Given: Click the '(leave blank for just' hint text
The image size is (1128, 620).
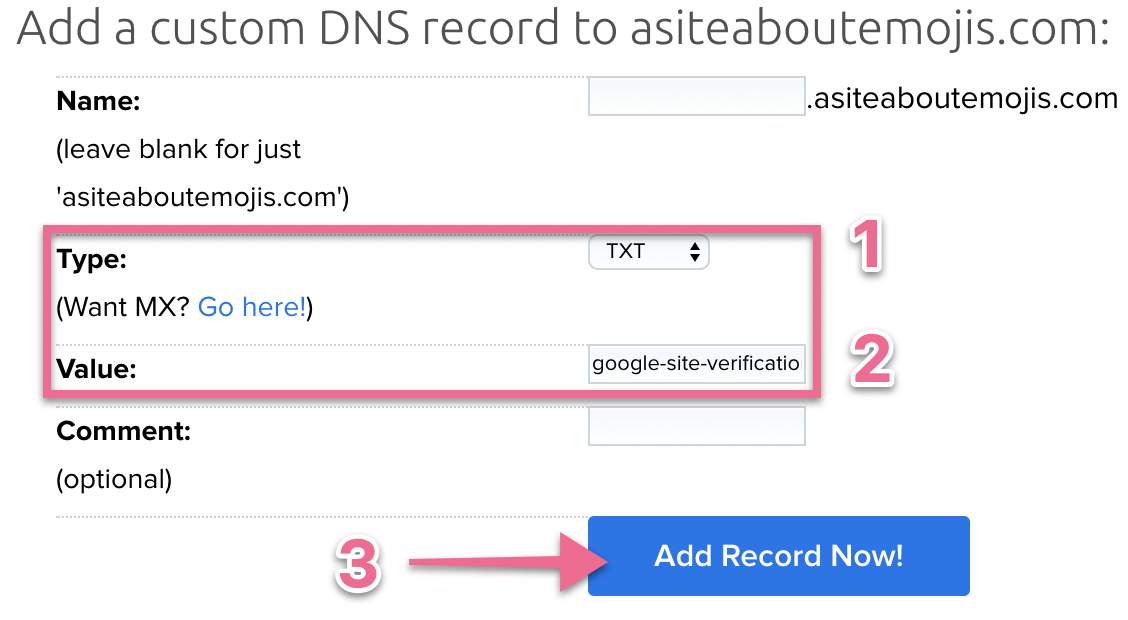Looking at the screenshot, I should click(x=179, y=150).
